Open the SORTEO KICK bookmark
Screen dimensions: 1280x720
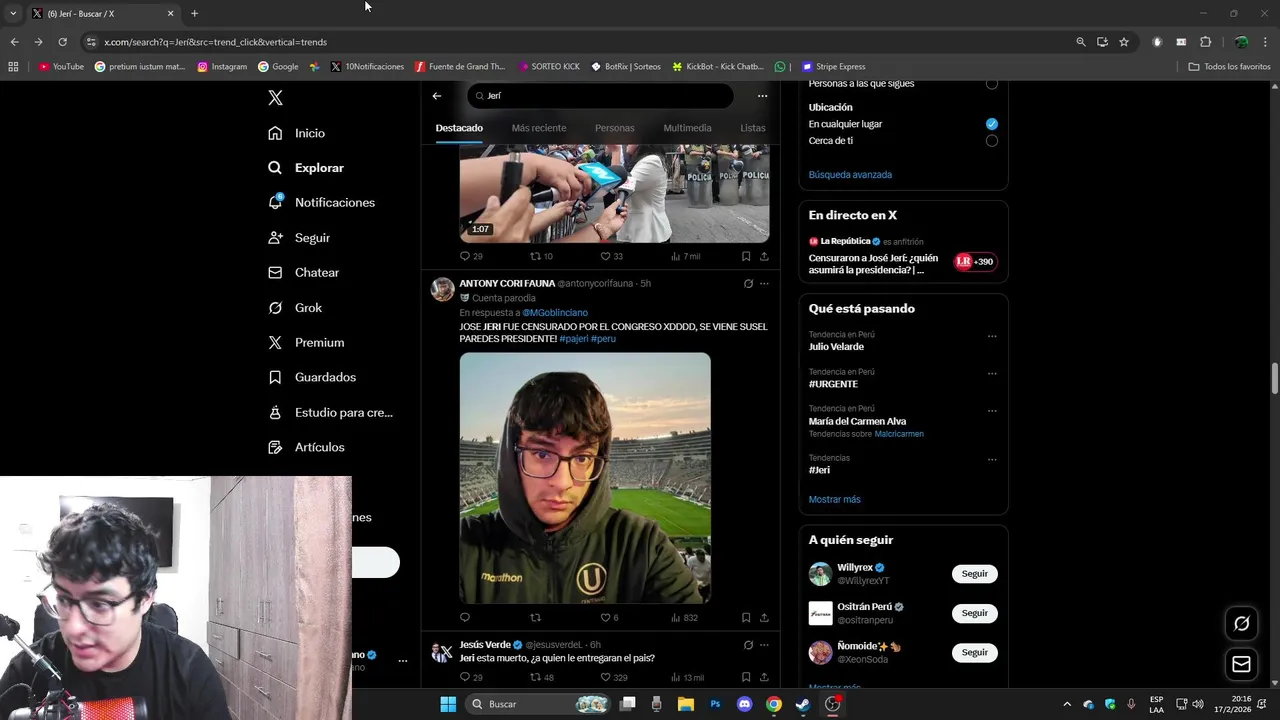coord(549,67)
